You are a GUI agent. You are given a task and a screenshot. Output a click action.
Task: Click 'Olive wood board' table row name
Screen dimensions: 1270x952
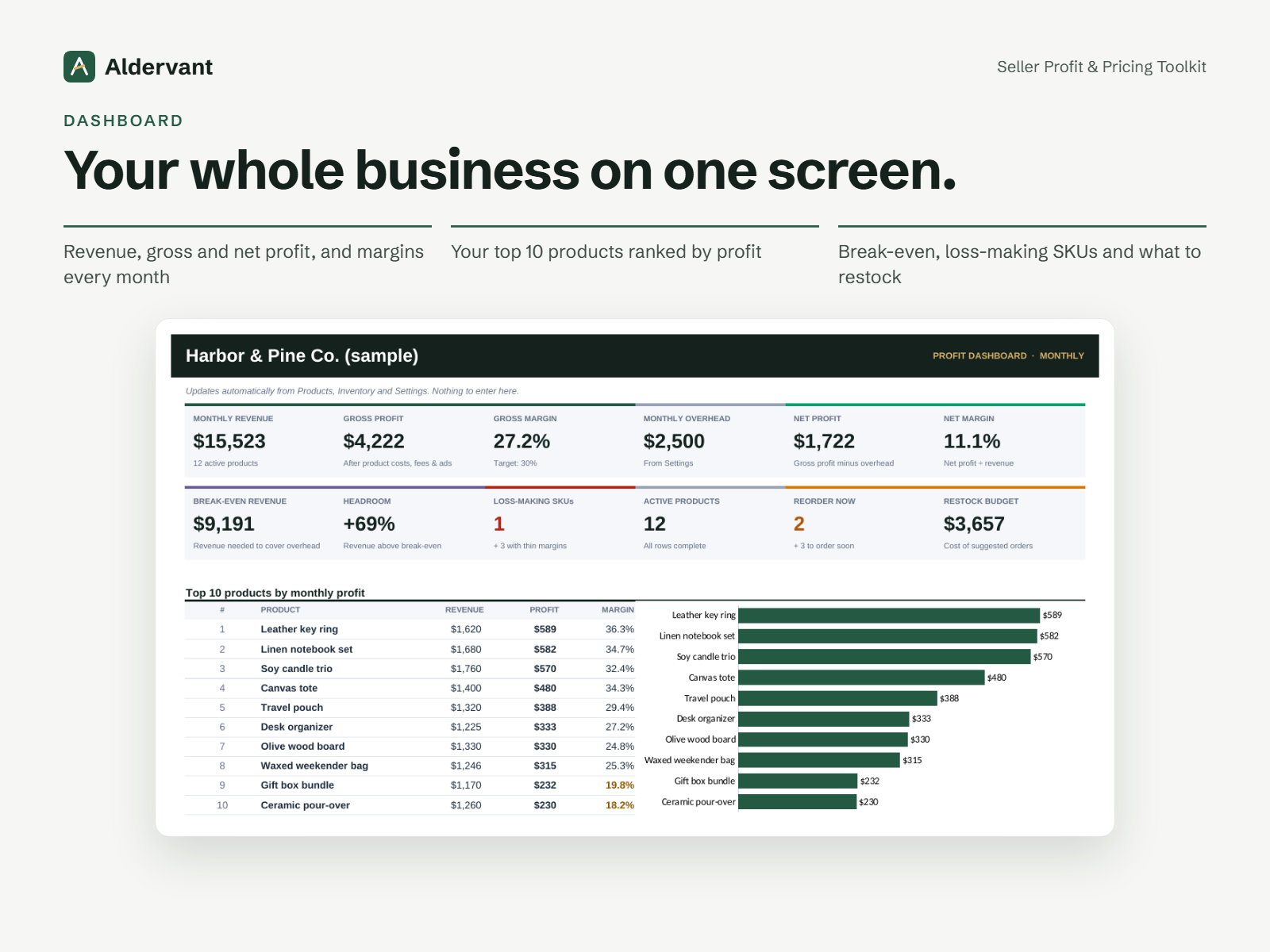302,747
